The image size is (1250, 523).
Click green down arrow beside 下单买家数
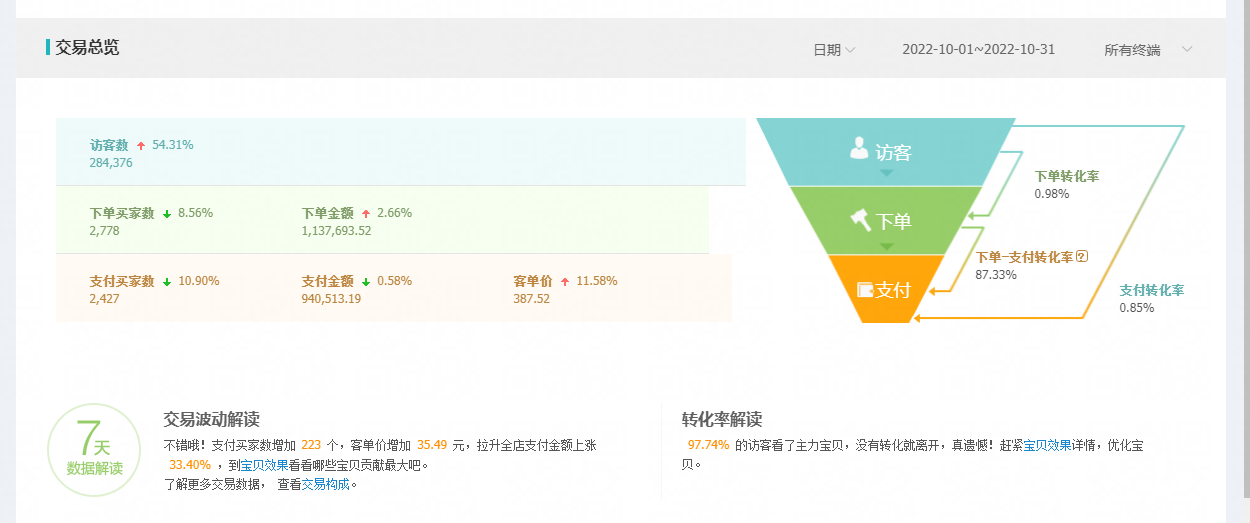pos(166,214)
